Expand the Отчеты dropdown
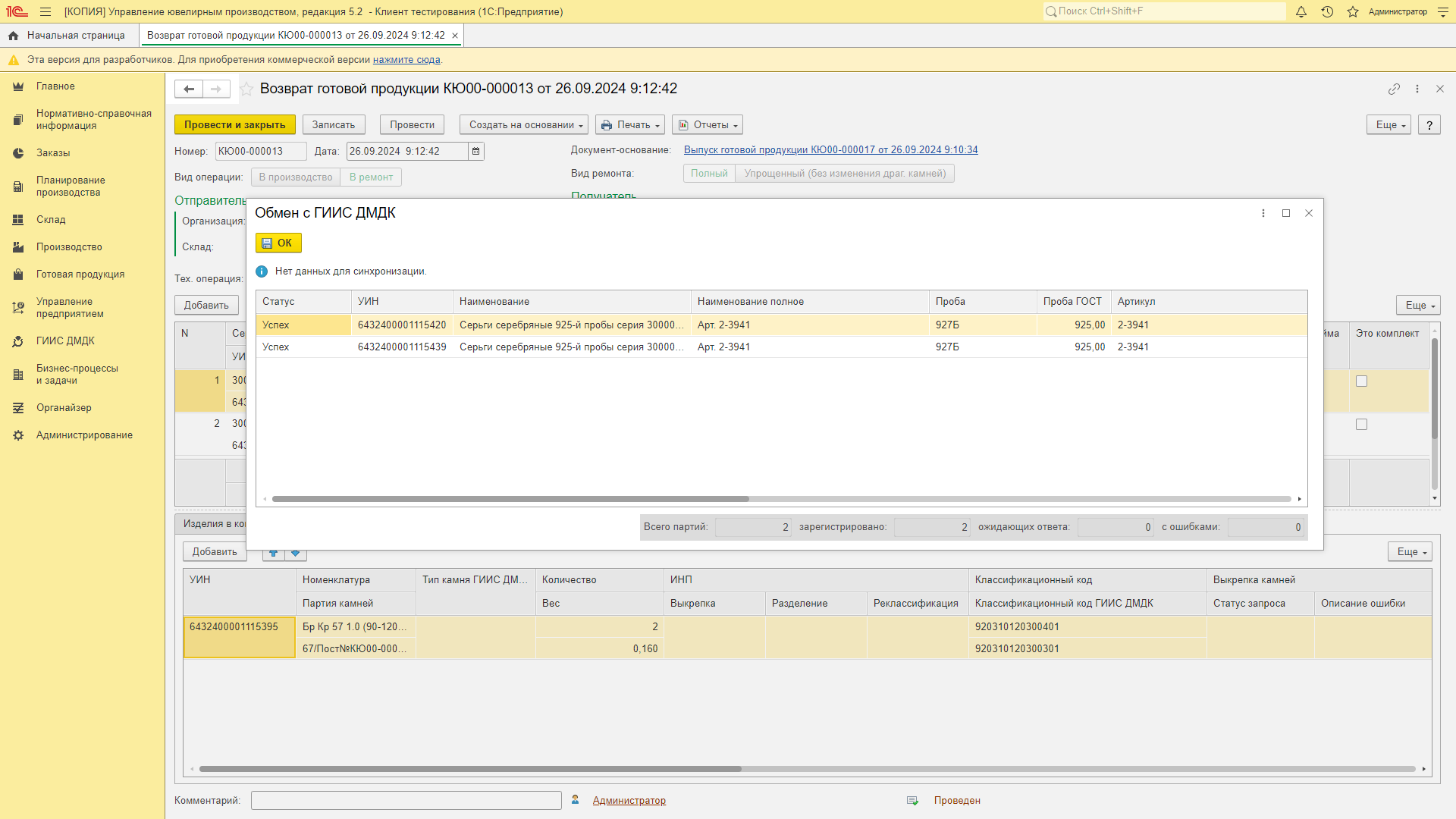The image size is (1456, 819). (708, 125)
